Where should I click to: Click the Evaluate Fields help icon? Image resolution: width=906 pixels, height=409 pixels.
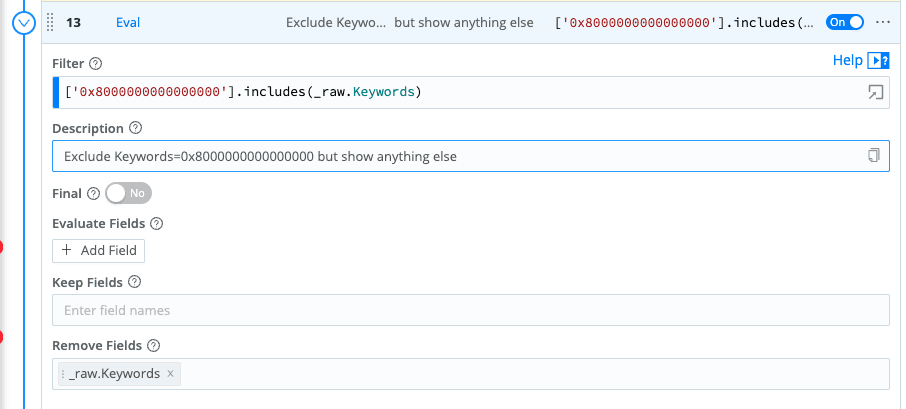(156, 224)
